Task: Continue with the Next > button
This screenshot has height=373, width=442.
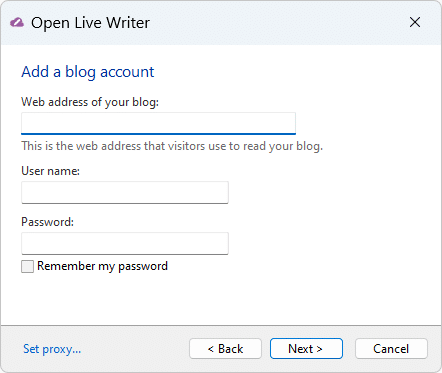Action: click(306, 349)
